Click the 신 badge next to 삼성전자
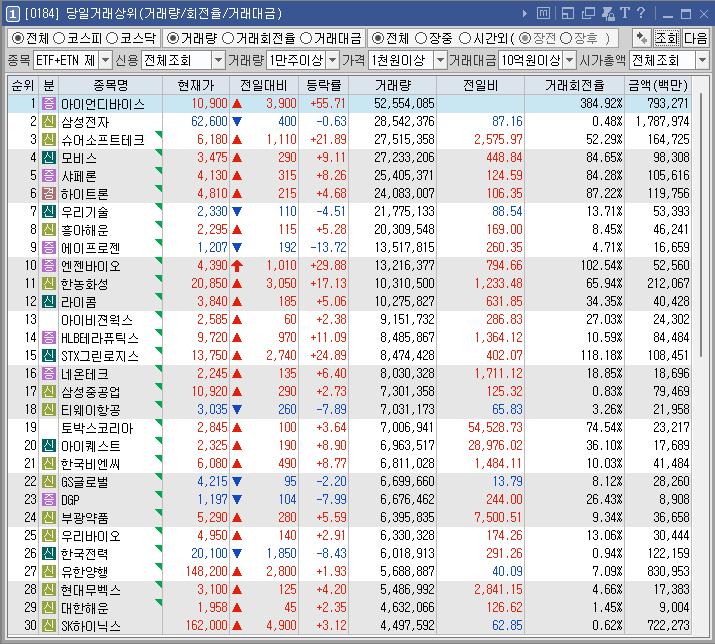The height and width of the screenshot is (644, 715). (x=49, y=121)
